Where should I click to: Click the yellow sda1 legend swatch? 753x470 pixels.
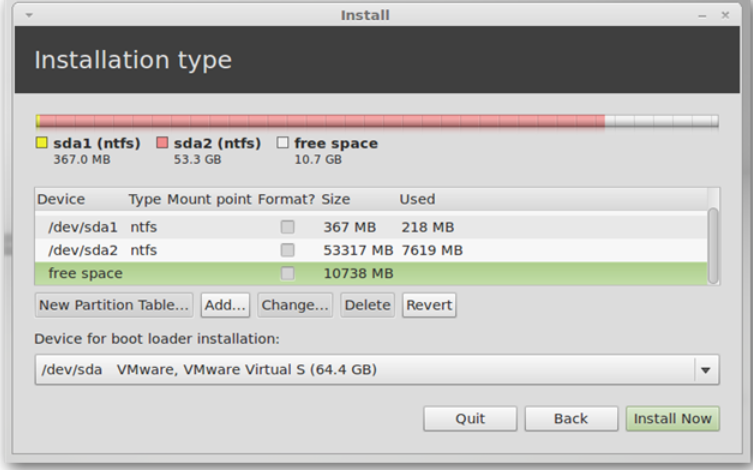click(x=42, y=143)
